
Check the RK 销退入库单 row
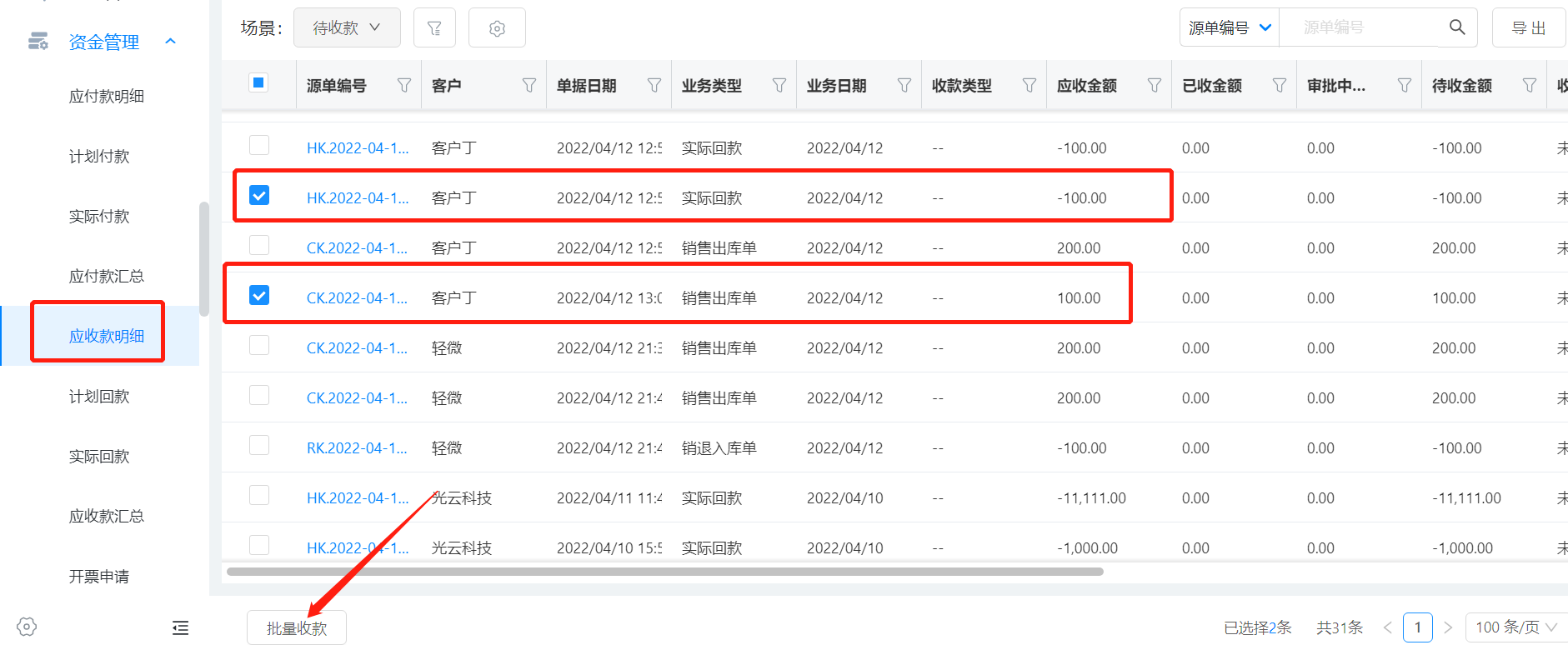click(259, 445)
